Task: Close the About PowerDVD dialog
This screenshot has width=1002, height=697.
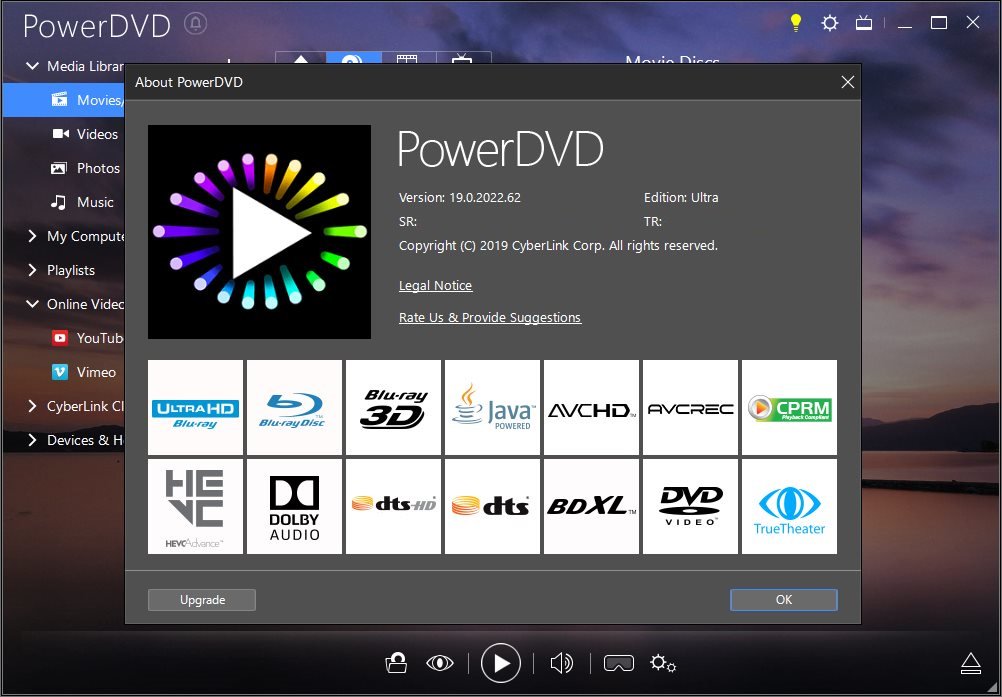Action: click(x=847, y=82)
